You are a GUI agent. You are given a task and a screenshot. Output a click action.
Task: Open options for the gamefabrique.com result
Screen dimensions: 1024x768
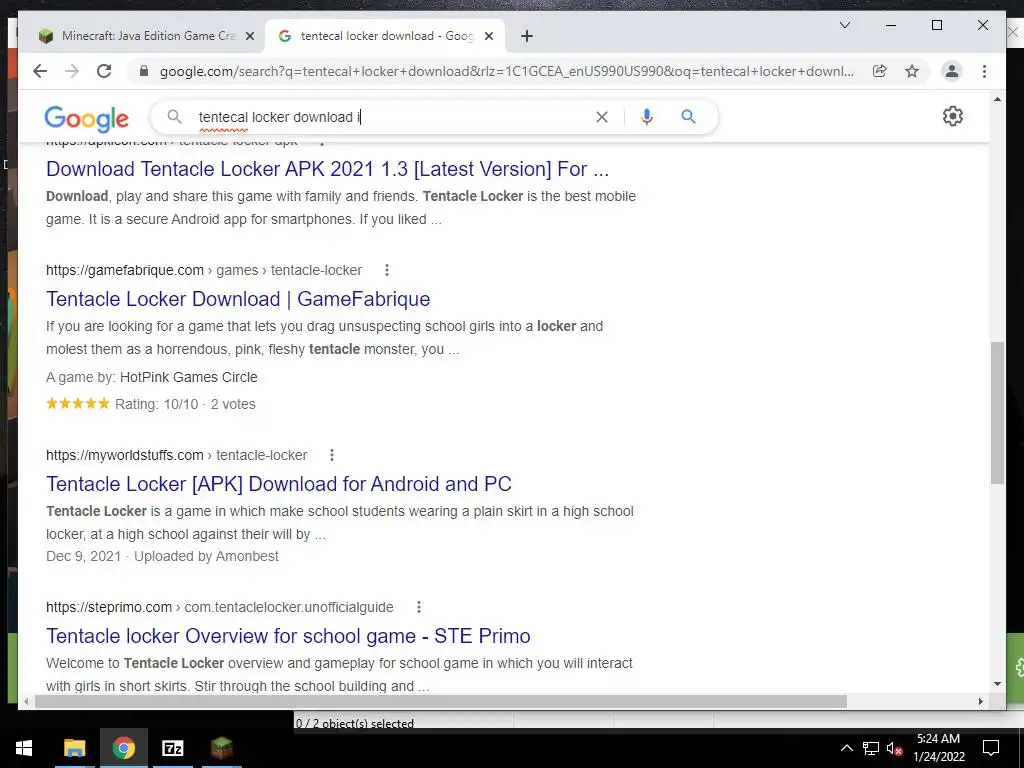pos(387,270)
